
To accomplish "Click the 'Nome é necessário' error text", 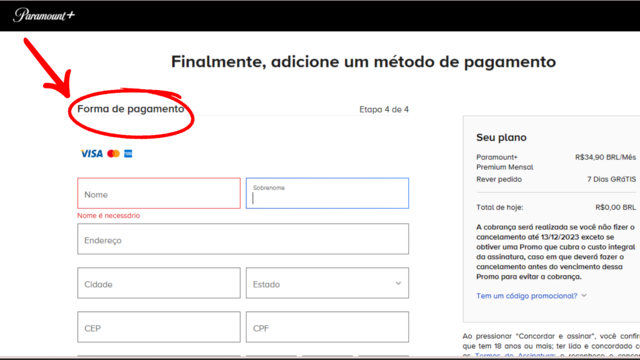I will (x=109, y=216).
